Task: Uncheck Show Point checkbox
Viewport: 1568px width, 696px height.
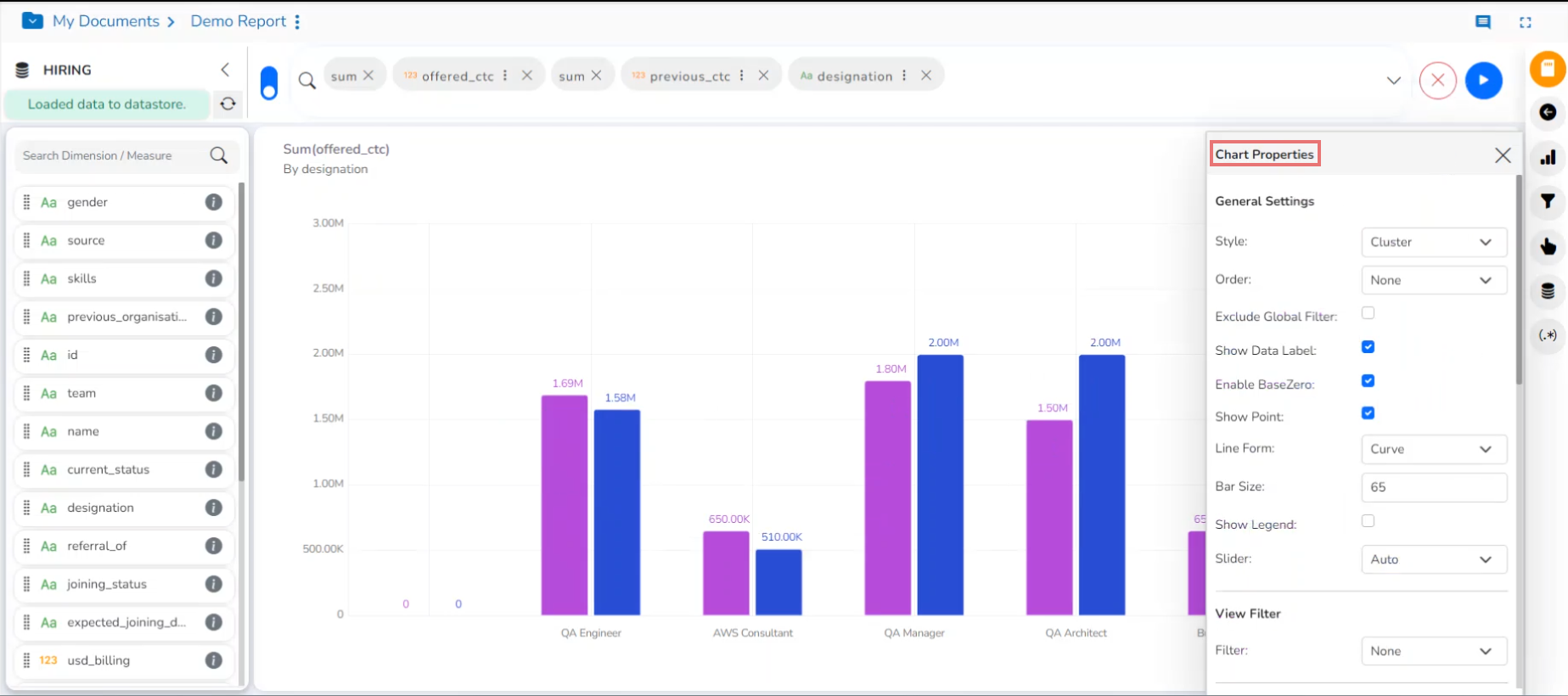Action: (x=1368, y=413)
